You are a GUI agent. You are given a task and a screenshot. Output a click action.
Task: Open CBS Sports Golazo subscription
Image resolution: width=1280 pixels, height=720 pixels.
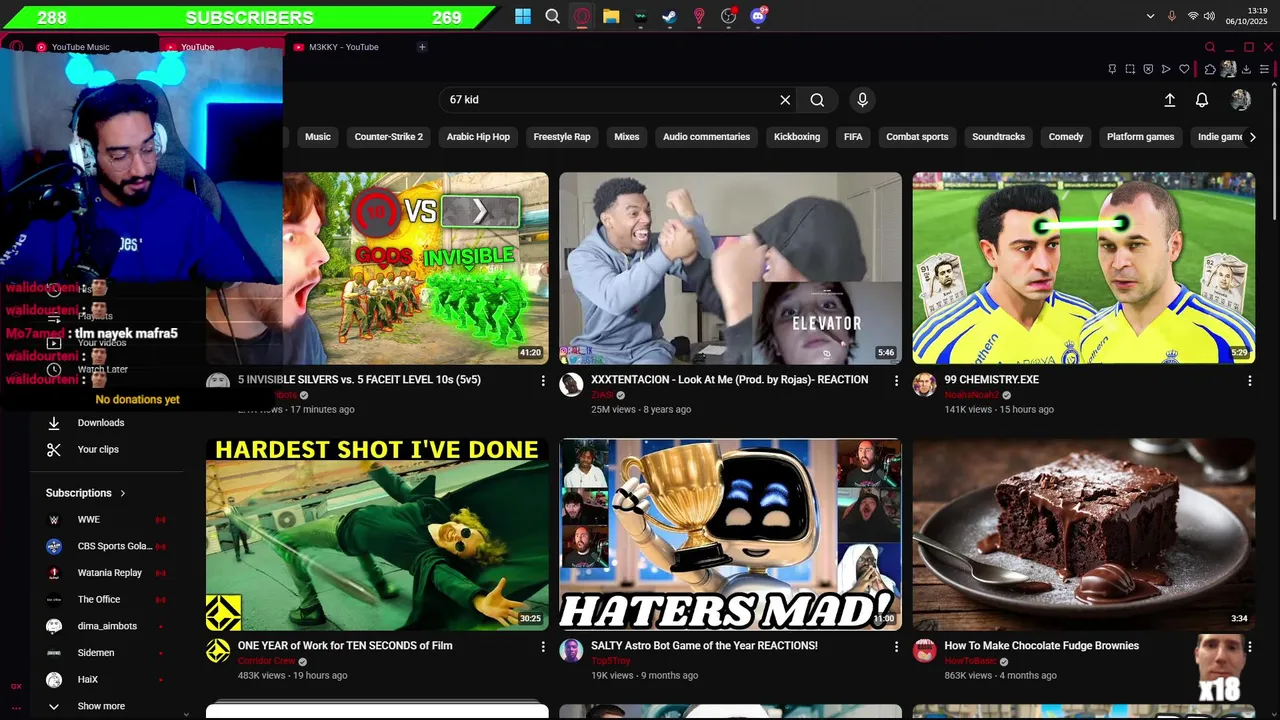click(x=105, y=546)
